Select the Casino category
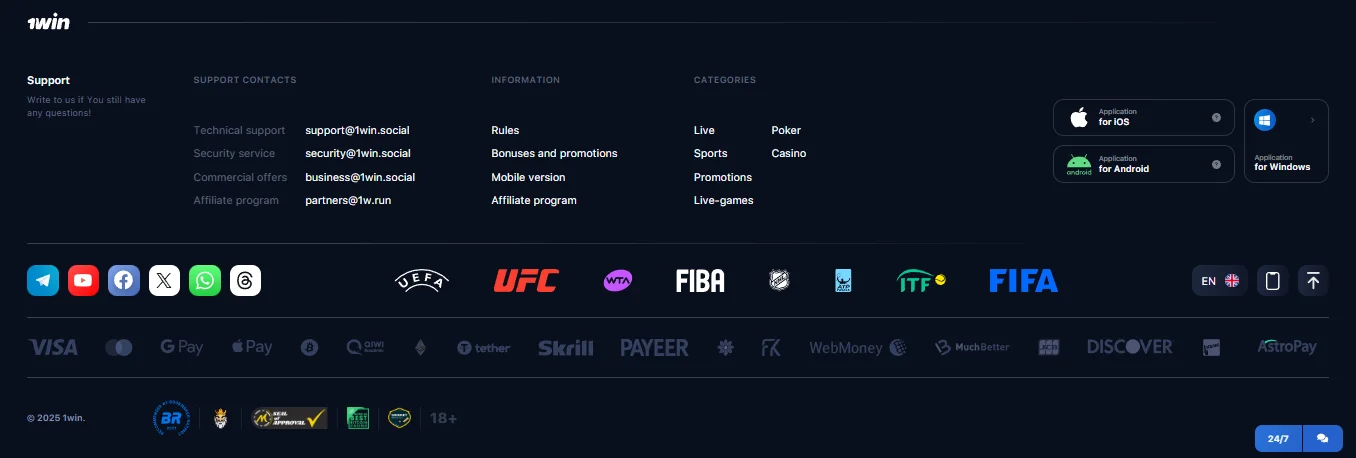The height and width of the screenshot is (458, 1356). pyautogui.click(x=788, y=154)
